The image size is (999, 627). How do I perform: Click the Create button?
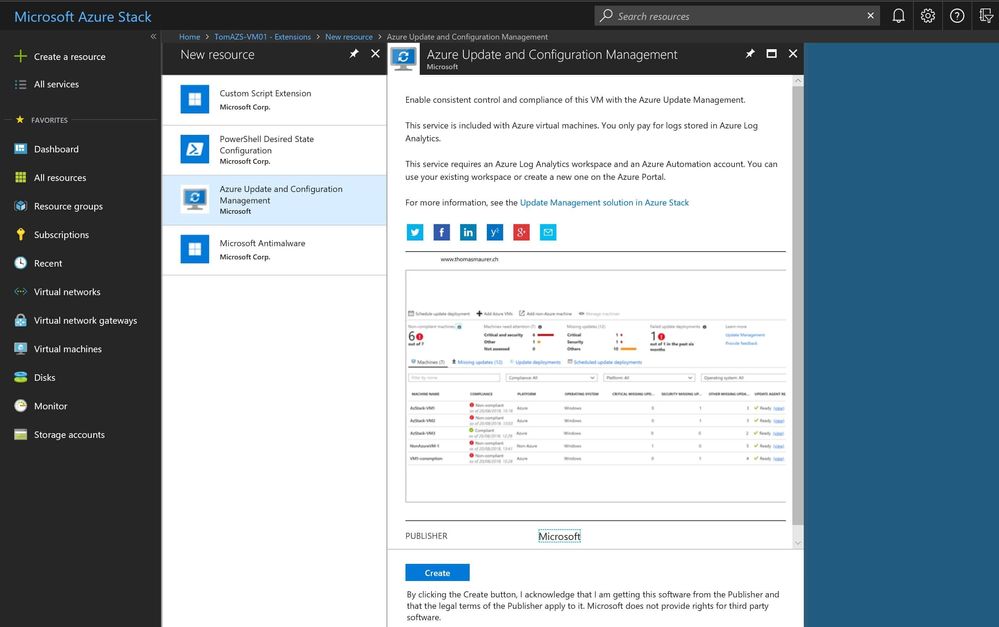tap(437, 573)
